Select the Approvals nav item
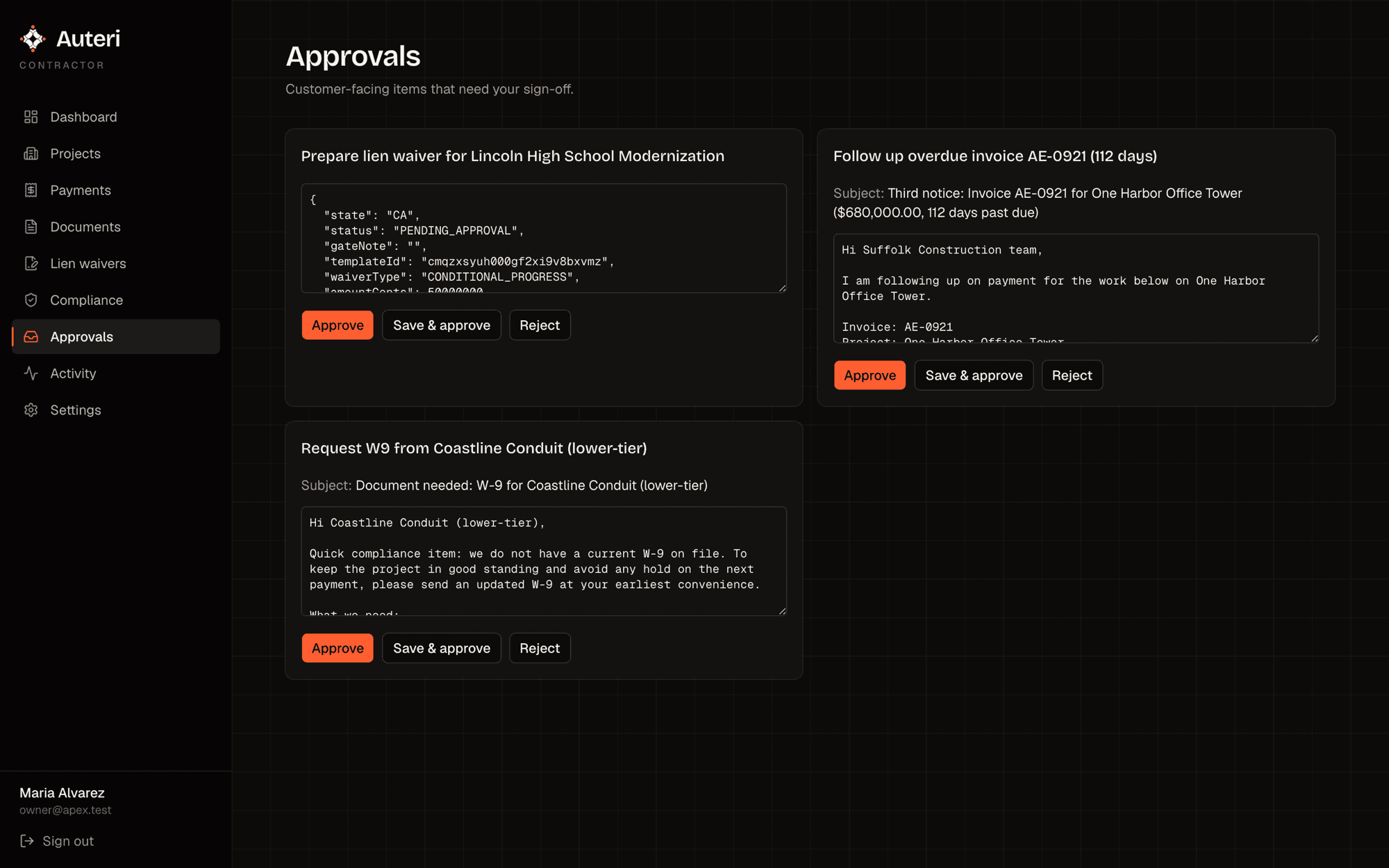The width and height of the screenshot is (1389, 868). click(x=116, y=337)
